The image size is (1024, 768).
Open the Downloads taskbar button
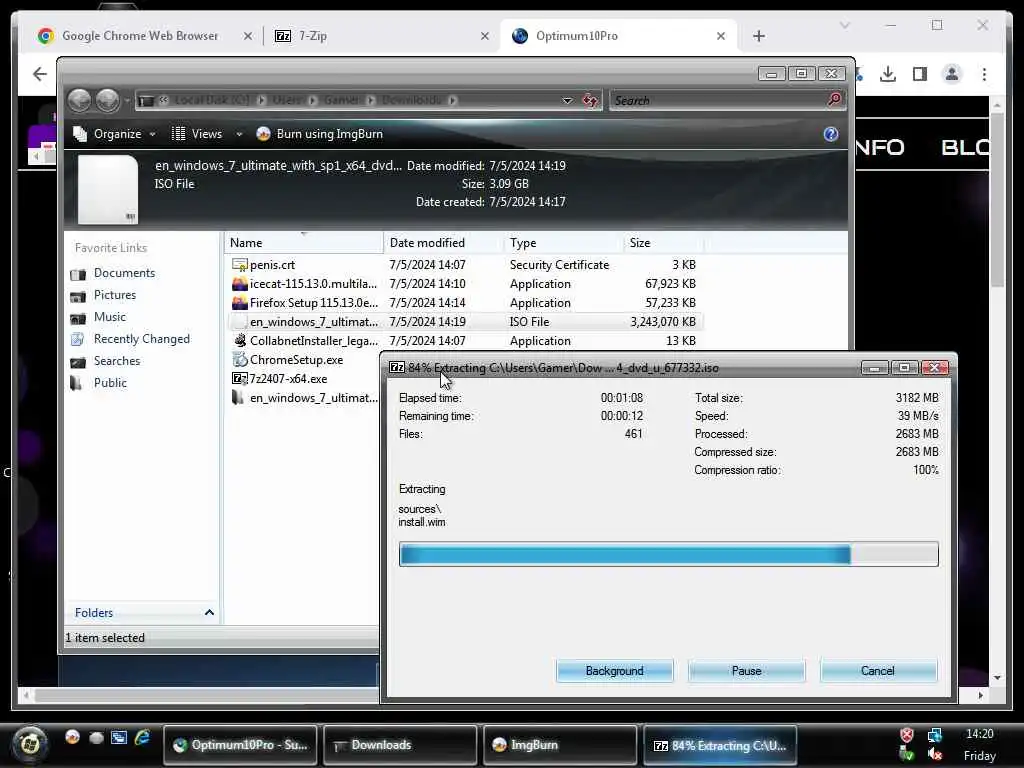[400, 744]
